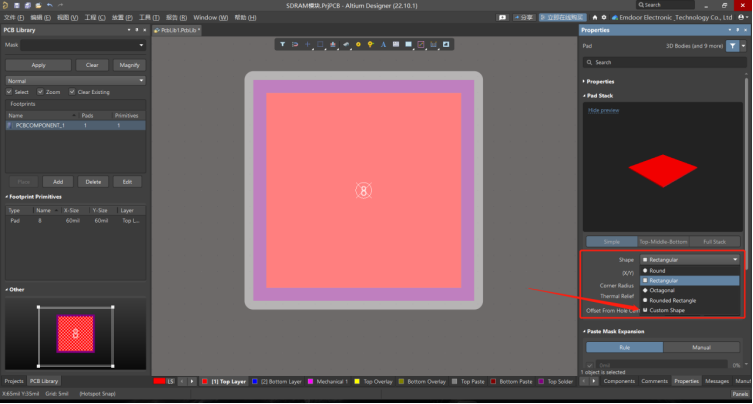Screen dimensions: 753x404
Task: Click the blue filter button in Properties panel
Action: [732, 46]
